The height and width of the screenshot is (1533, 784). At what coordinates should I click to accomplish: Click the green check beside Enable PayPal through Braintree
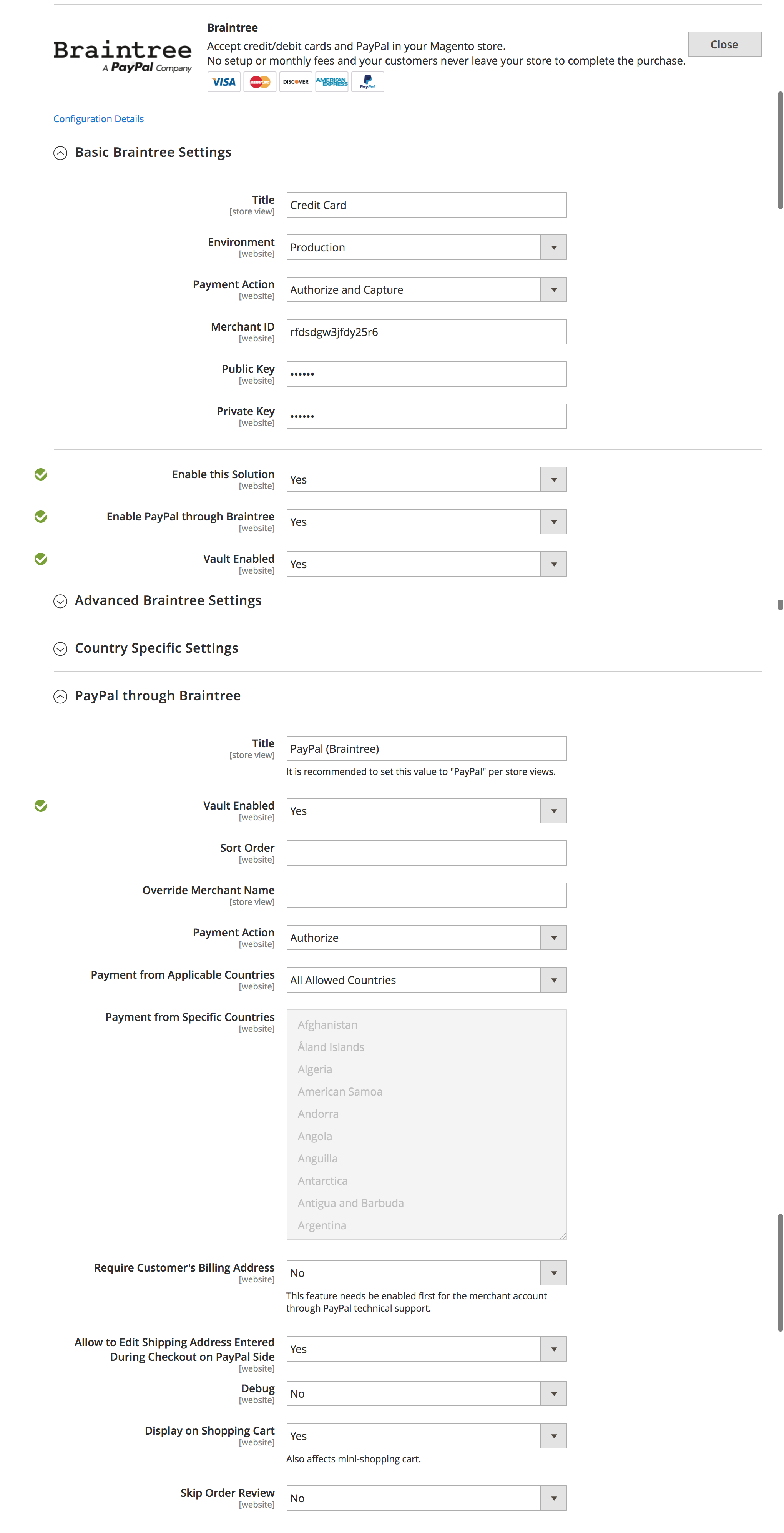click(40, 517)
